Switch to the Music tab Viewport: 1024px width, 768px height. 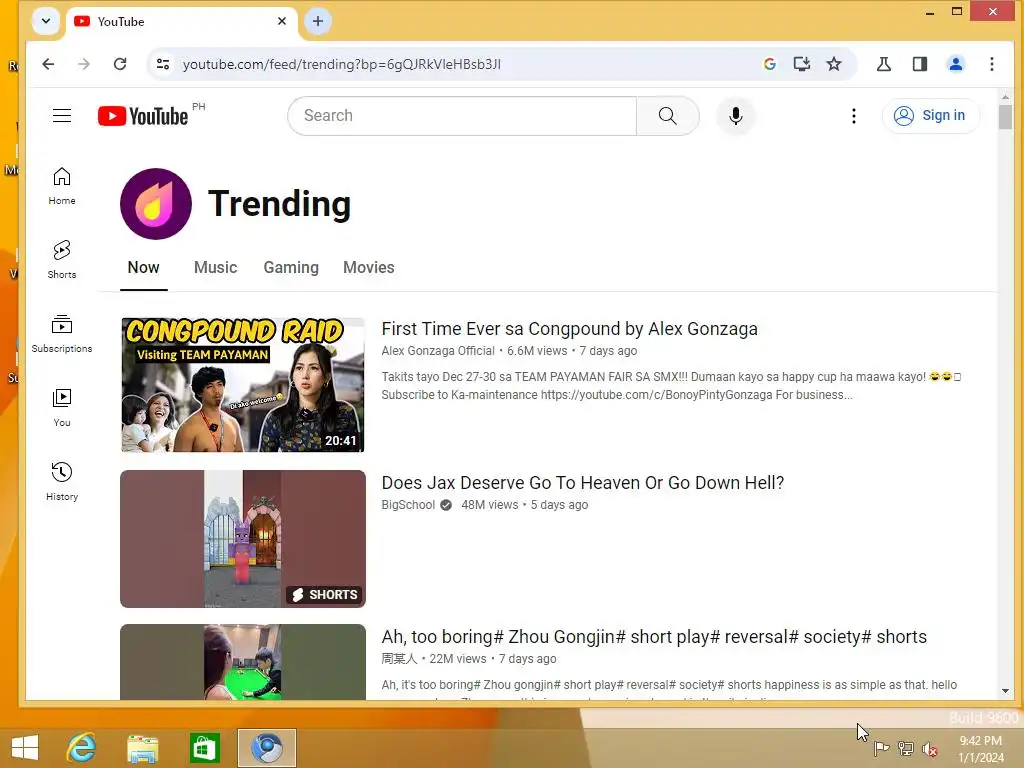click(216, 268)
